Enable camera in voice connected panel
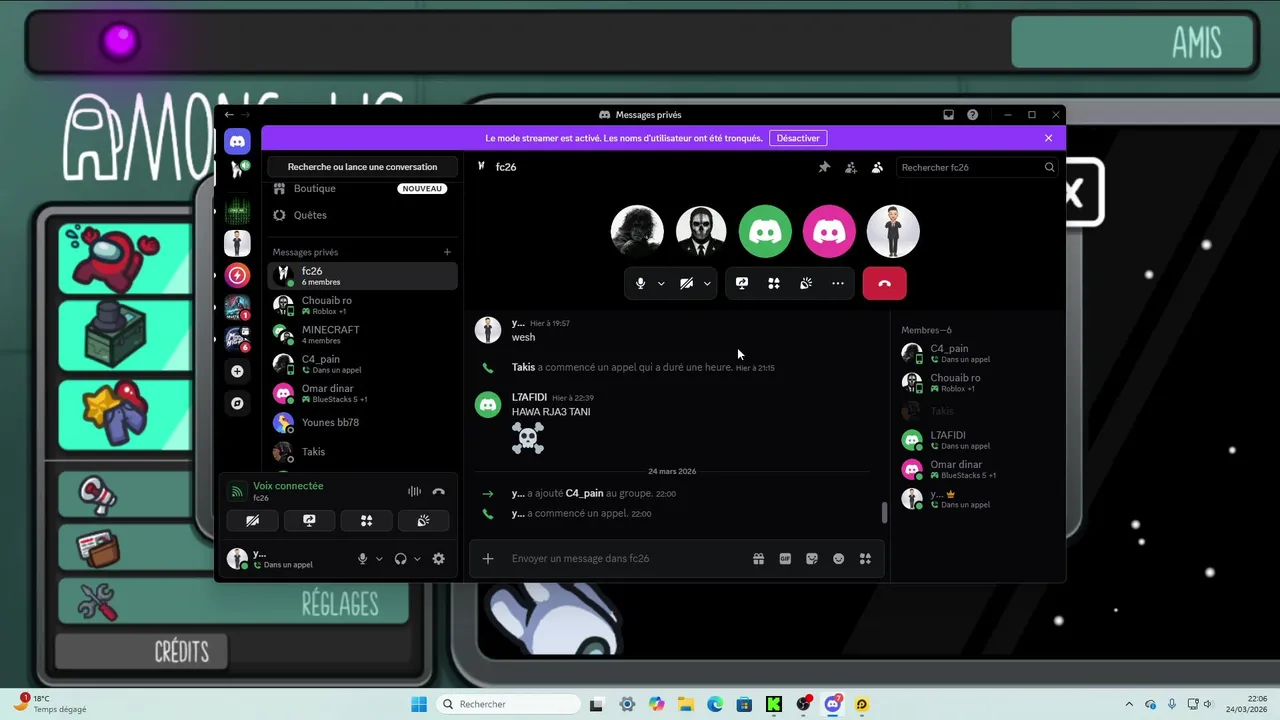Image resolution: width=1280 pixels, height=720 pixels. 252,520
